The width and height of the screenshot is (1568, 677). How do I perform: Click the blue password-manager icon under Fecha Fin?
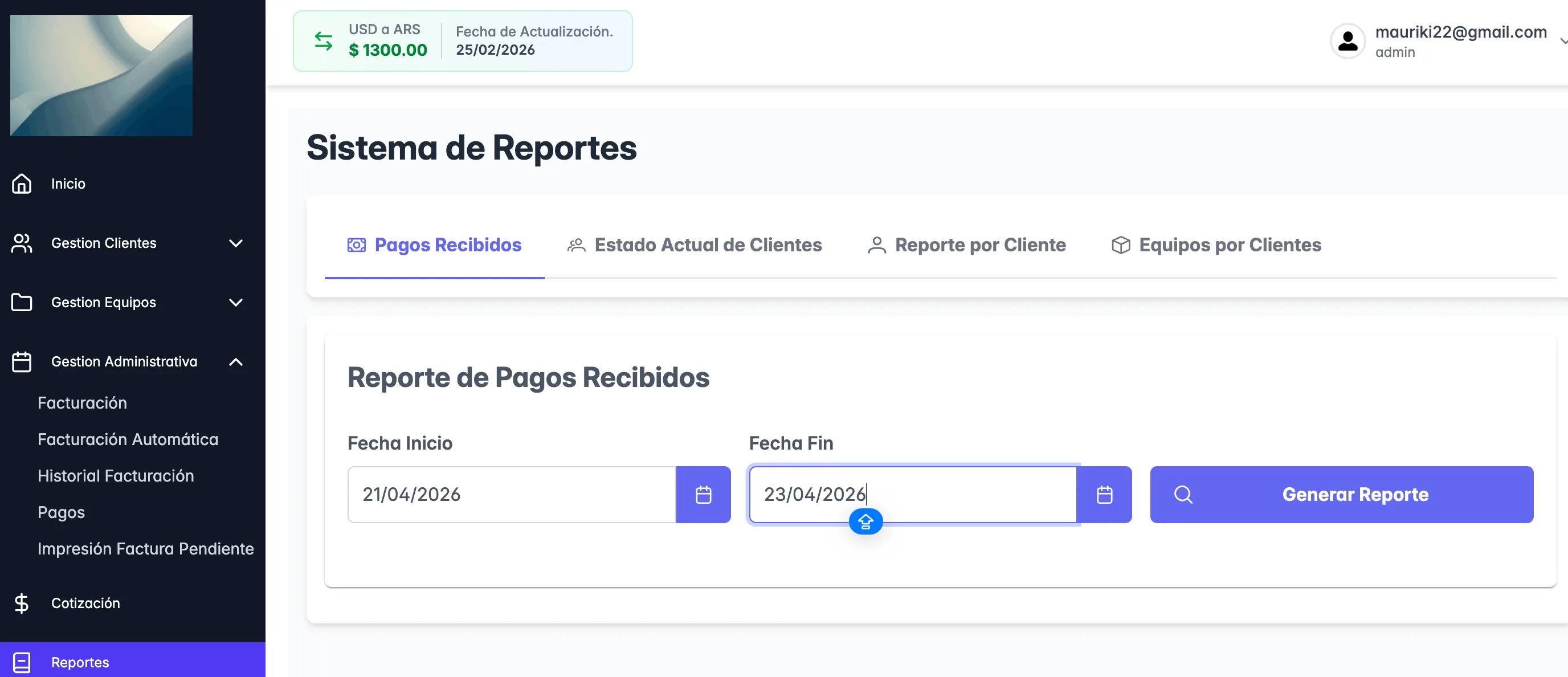865,521
